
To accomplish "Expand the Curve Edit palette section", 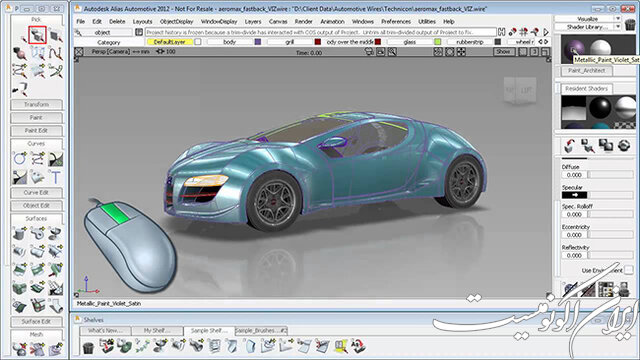I will (x=36, y=193).
